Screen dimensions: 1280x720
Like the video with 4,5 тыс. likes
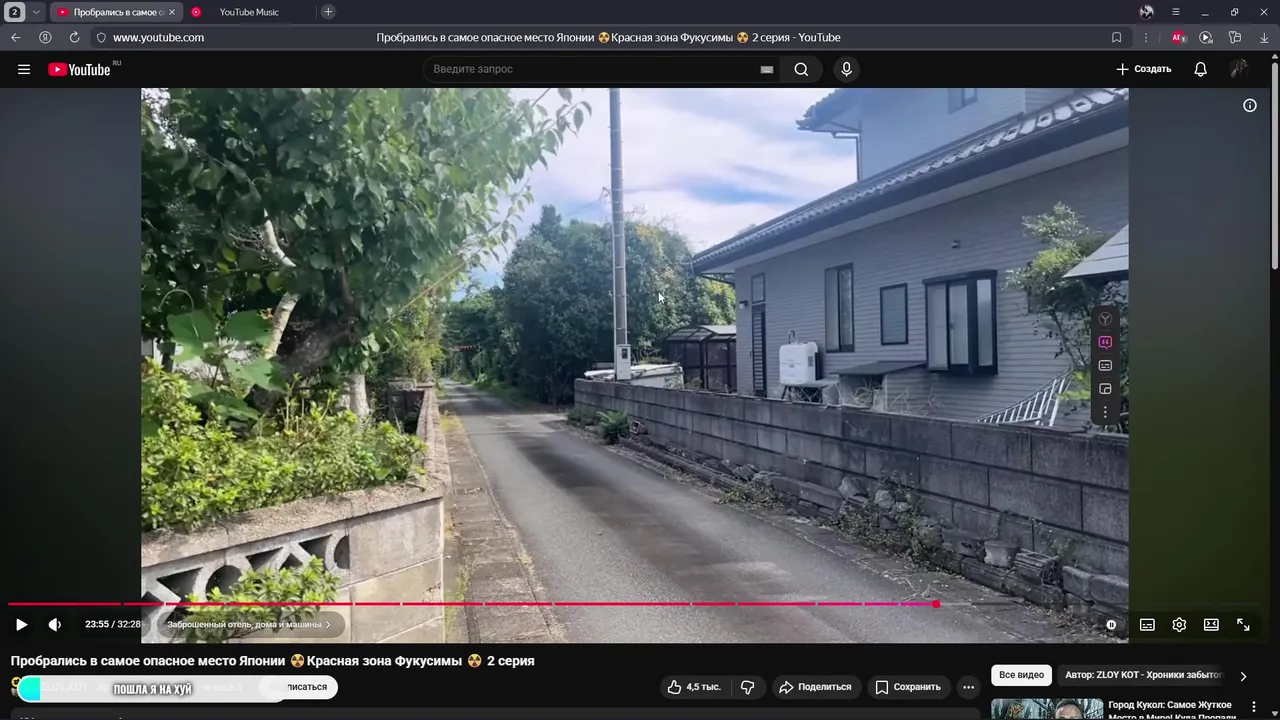pyautogui.click(x=694, y=687)
